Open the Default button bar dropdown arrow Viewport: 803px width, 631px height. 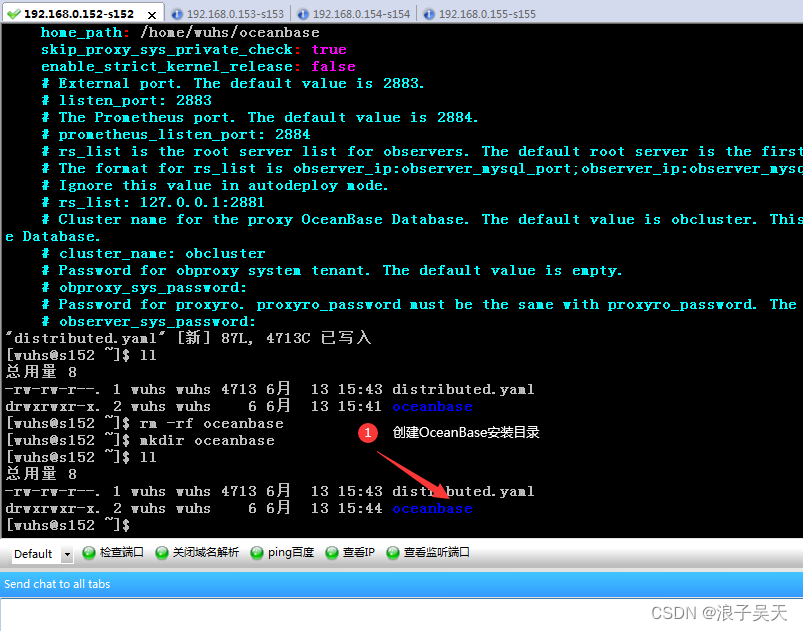coord(67,554)
